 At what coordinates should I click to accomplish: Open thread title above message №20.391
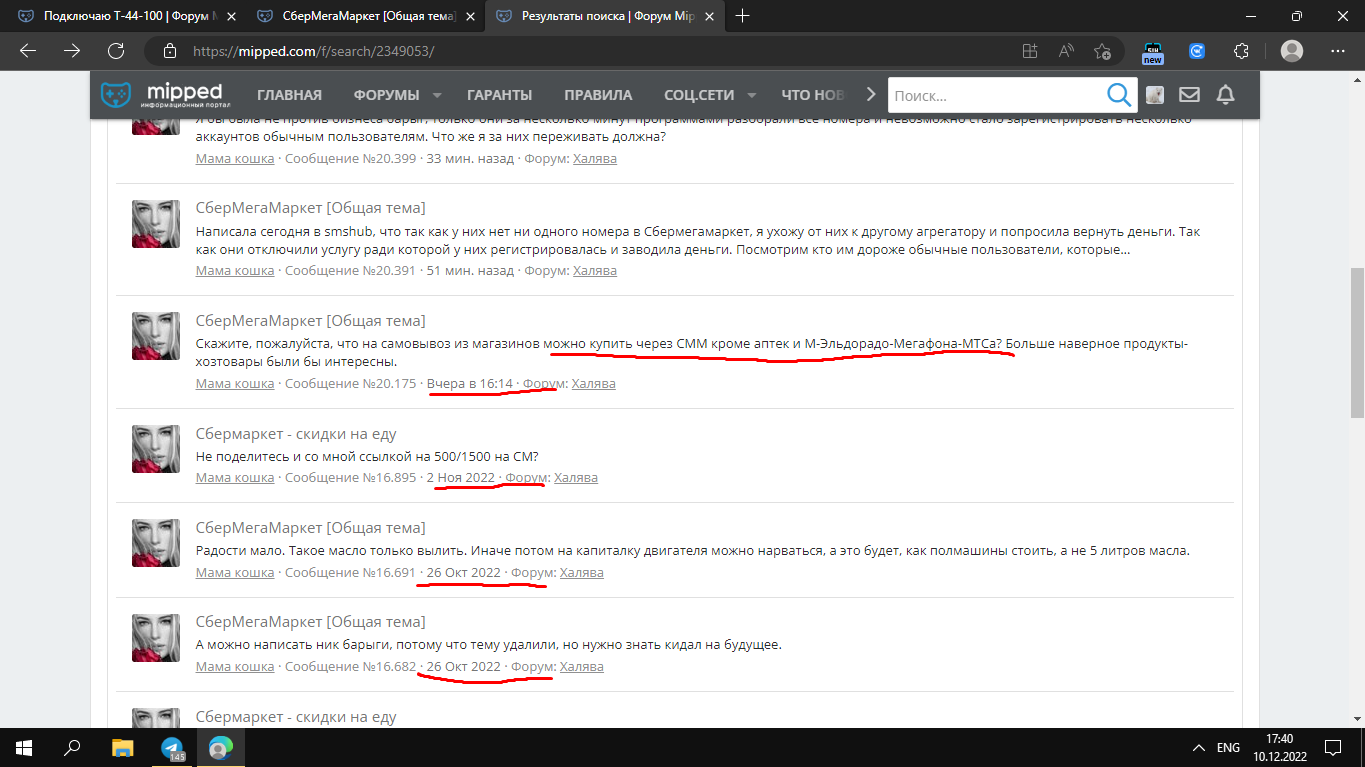311,207
